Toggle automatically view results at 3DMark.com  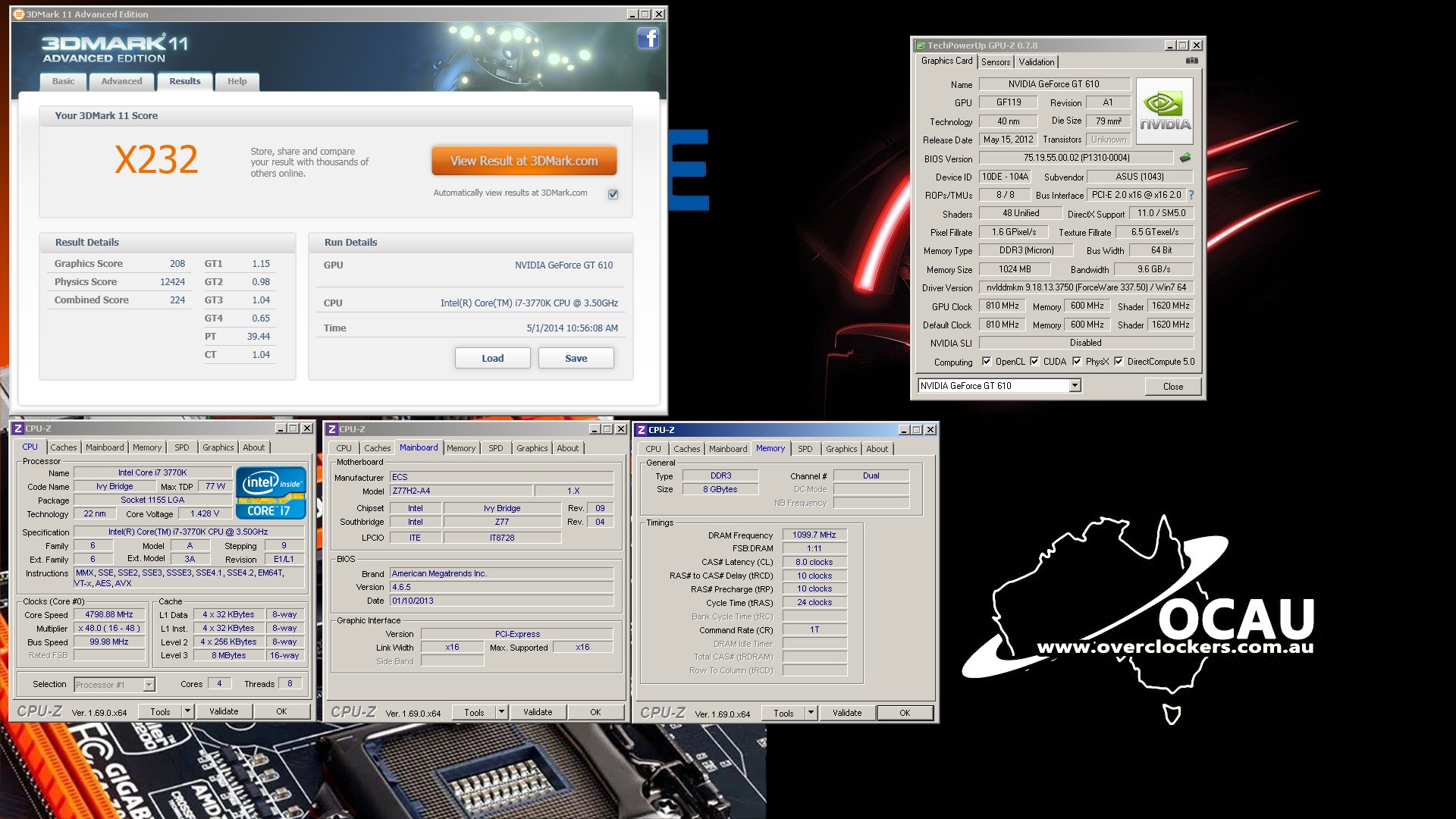pyautogui.click(x=613, y=194)
